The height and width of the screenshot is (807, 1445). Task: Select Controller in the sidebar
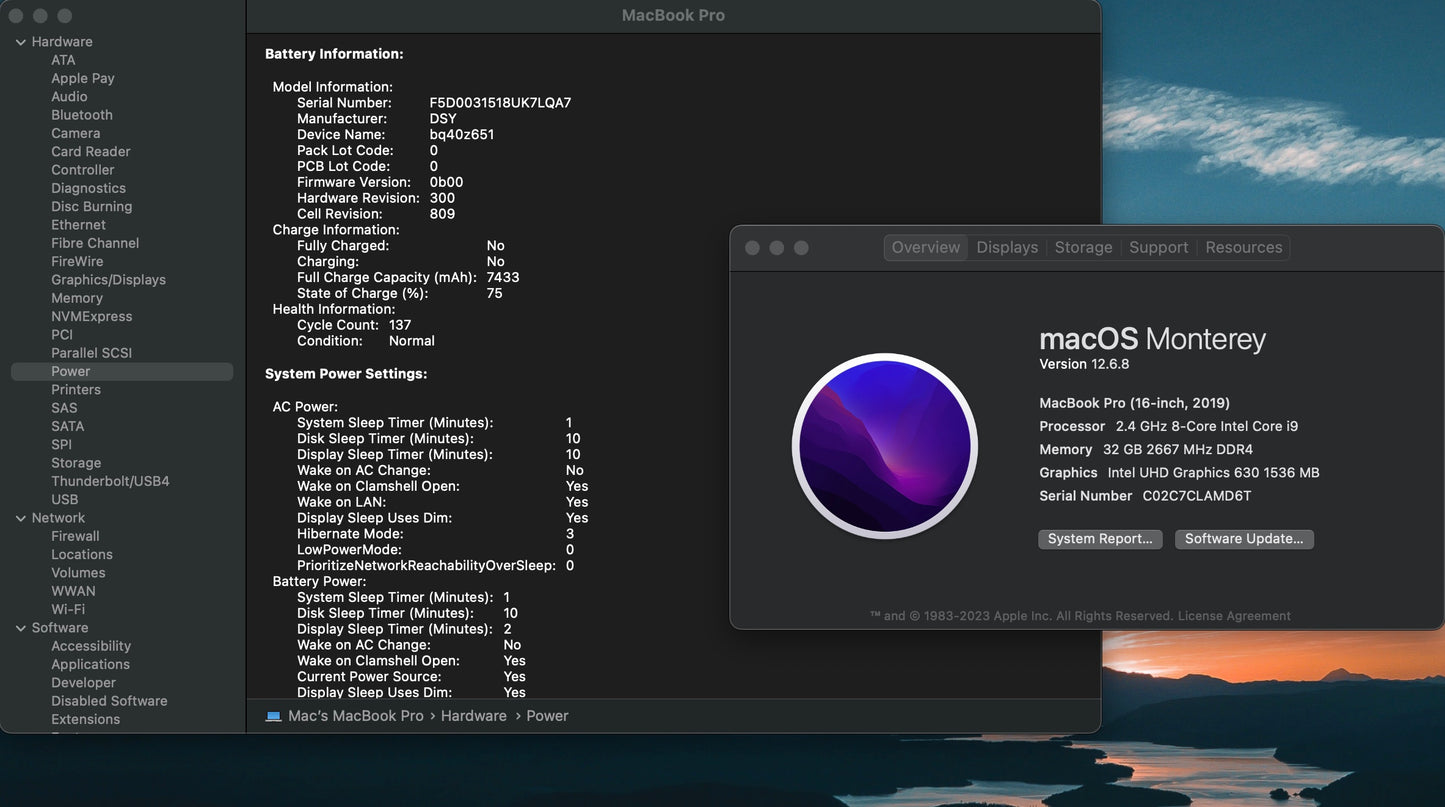click(x=83, y=170)
